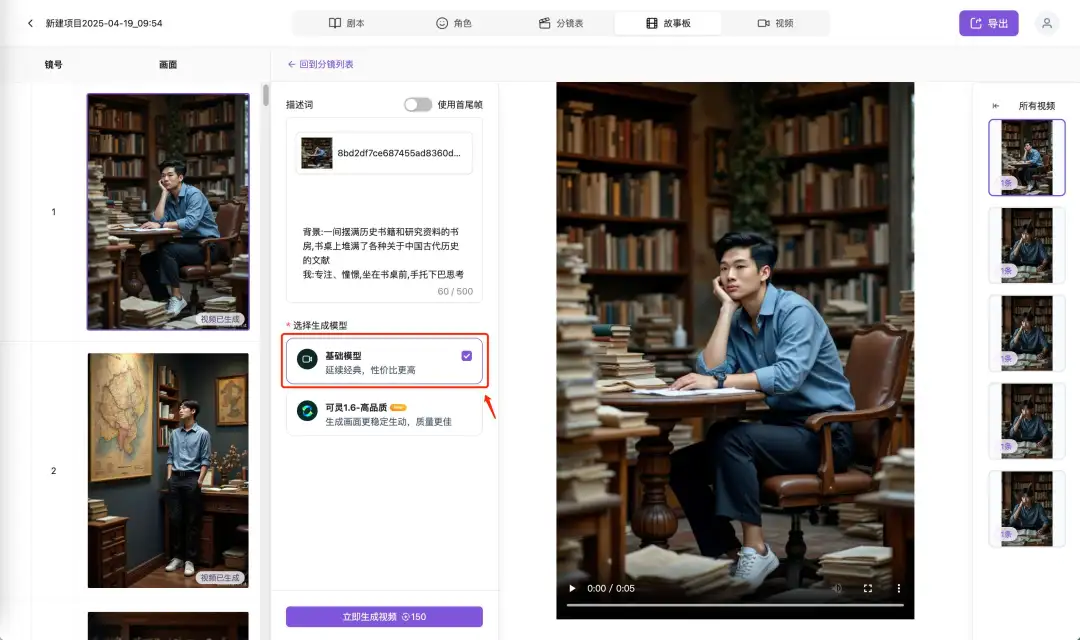Click the 选择生成模型 label
The image size is (1080, 640).
pos(320,325)
